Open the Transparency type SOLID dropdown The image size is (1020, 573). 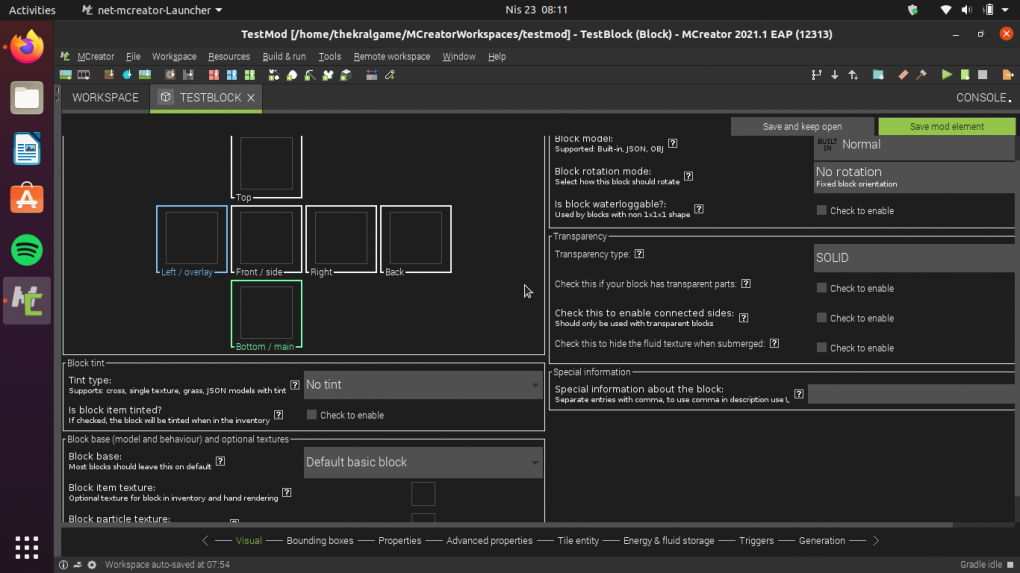[x=915, y=258]
